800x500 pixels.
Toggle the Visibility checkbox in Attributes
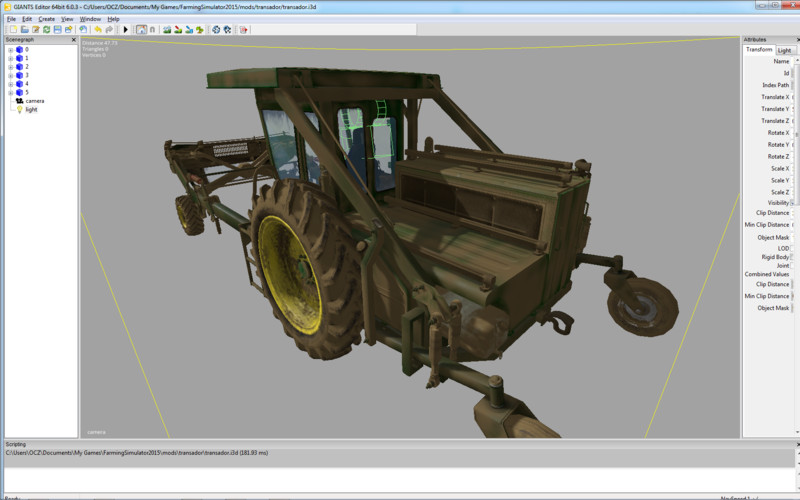click(794, 203)
